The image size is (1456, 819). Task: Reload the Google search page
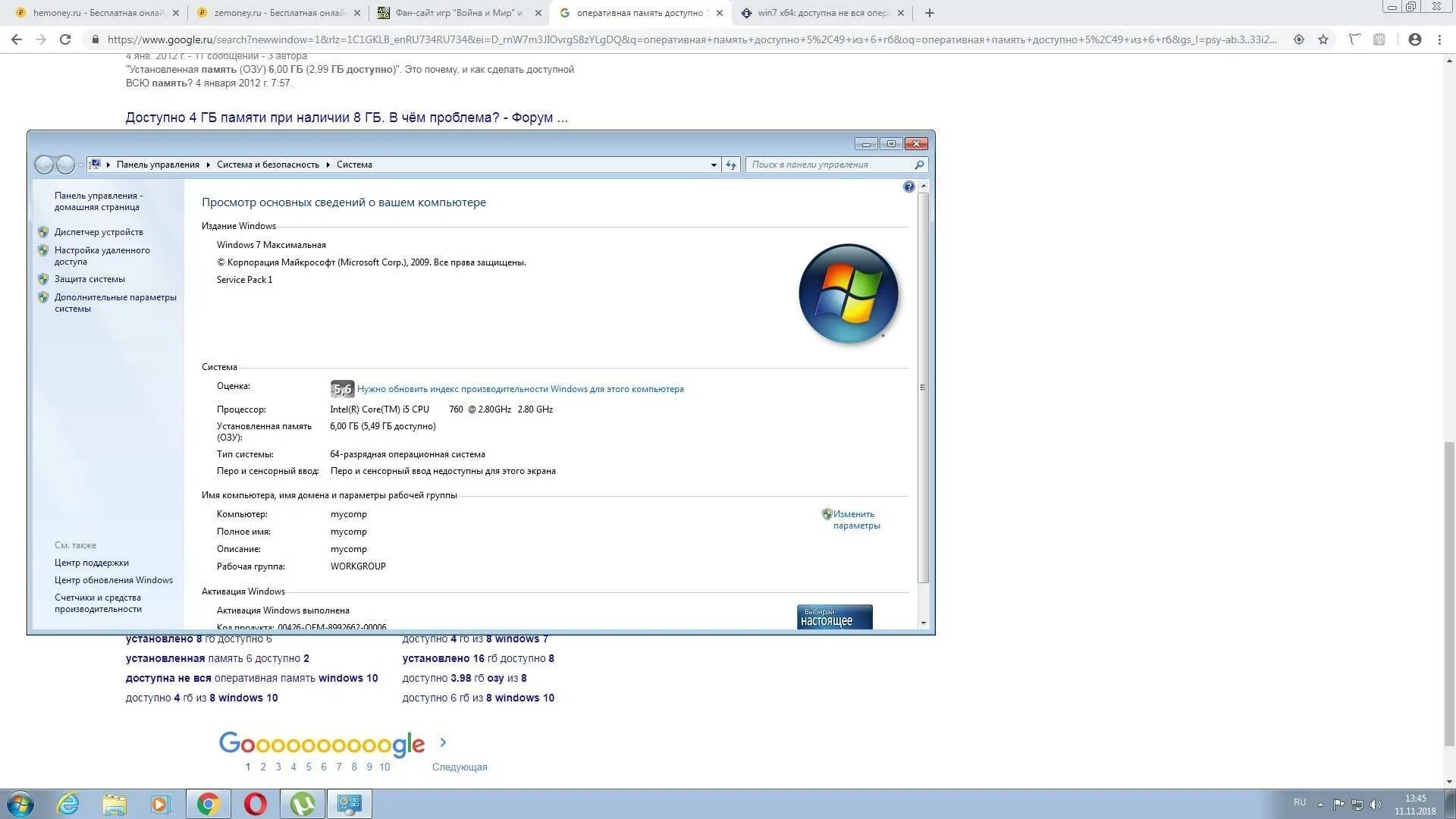click(65, 39)
